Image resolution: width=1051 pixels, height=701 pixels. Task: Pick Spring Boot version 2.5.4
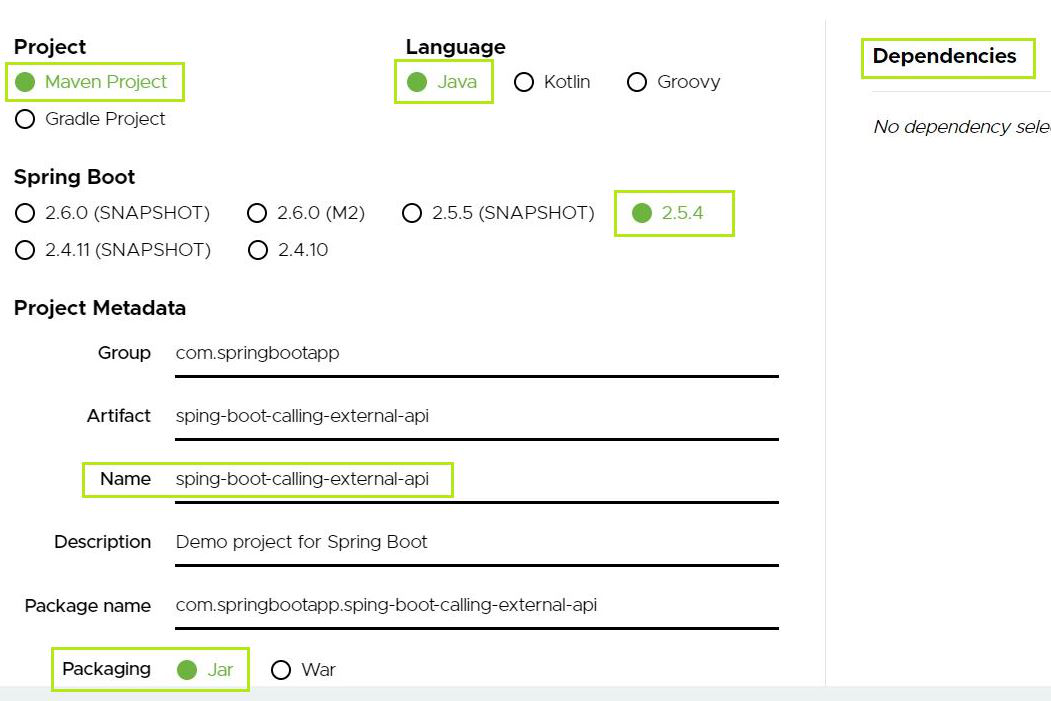[x=642, y=213]
